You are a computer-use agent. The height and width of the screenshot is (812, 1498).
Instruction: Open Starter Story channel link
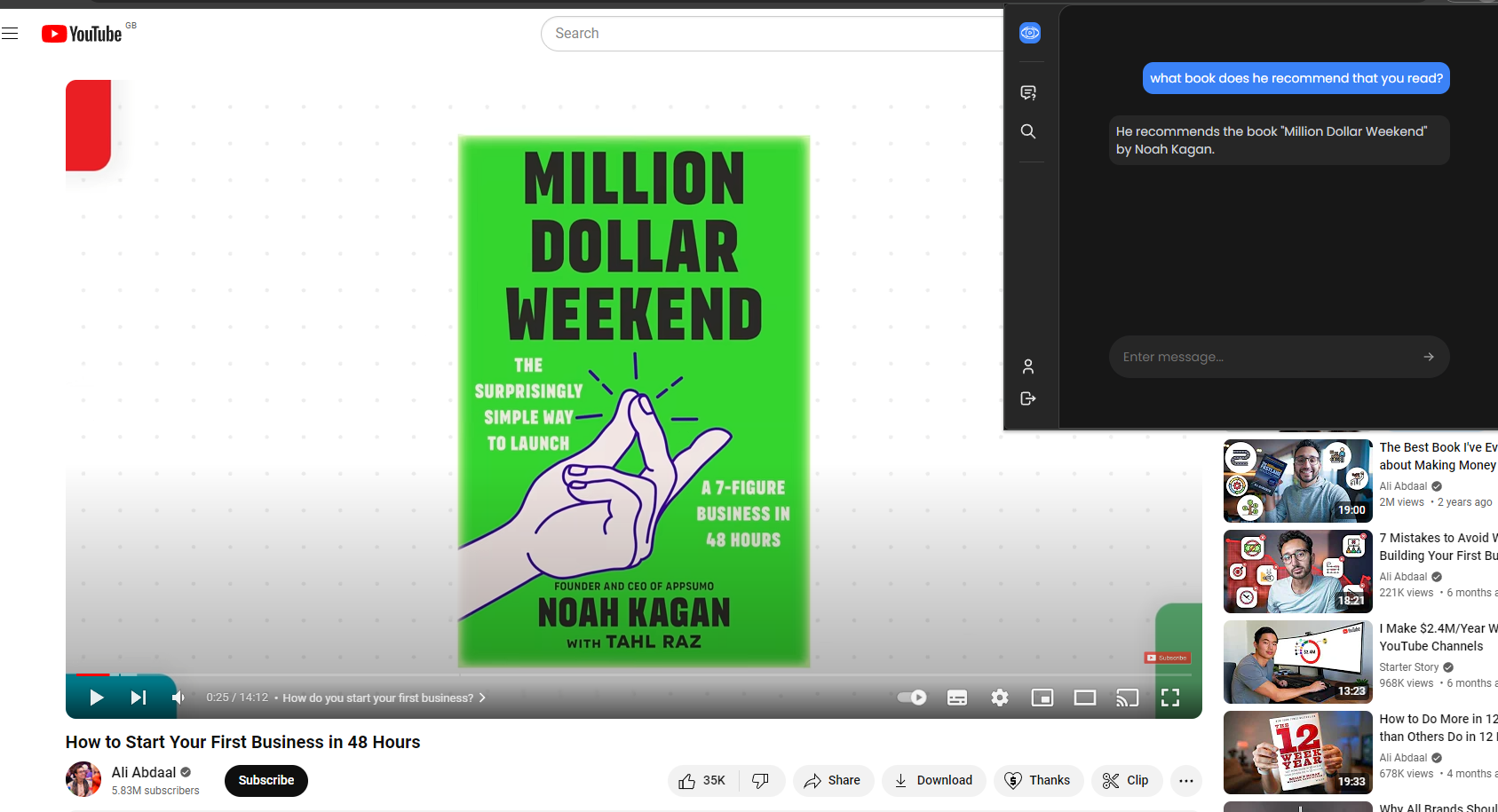pos(1409,667)
